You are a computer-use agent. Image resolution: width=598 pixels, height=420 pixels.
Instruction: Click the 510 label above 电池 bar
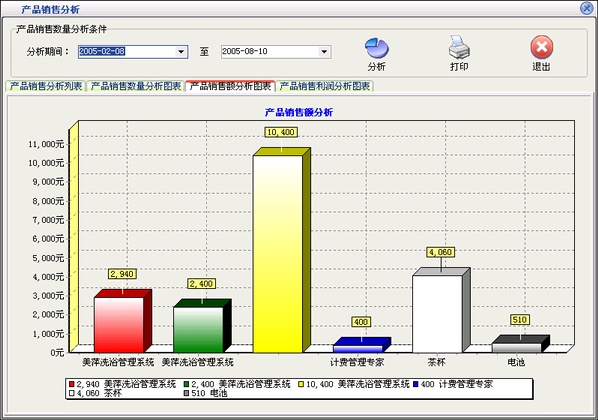[519, 320]
